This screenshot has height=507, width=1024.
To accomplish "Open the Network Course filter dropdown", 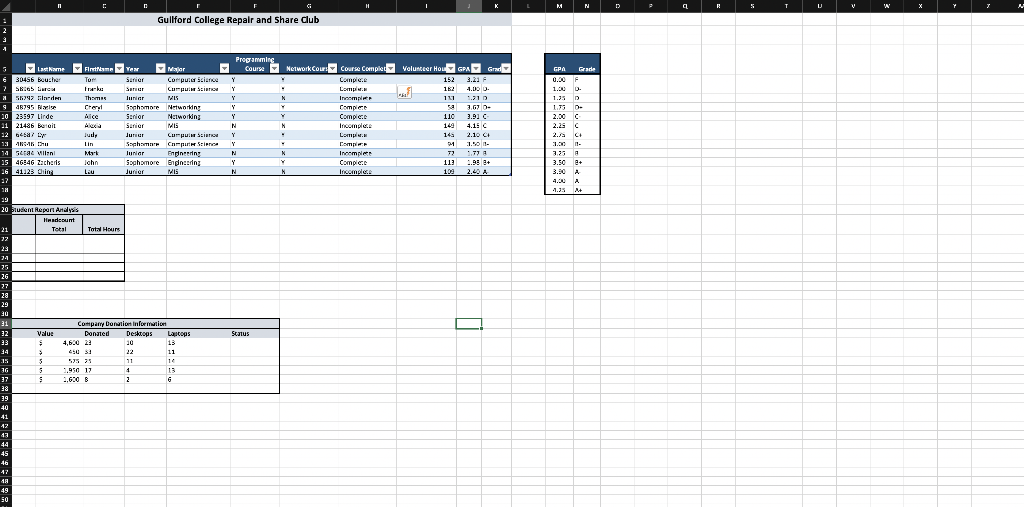I will (332, 69).
